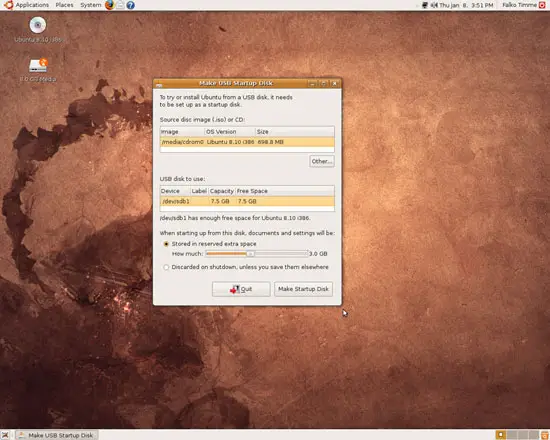The width and height of the screenshot is (550, 440).
Task: Select the /dev/sdb1 USB disk row
Action: click(x=247, y=201)
